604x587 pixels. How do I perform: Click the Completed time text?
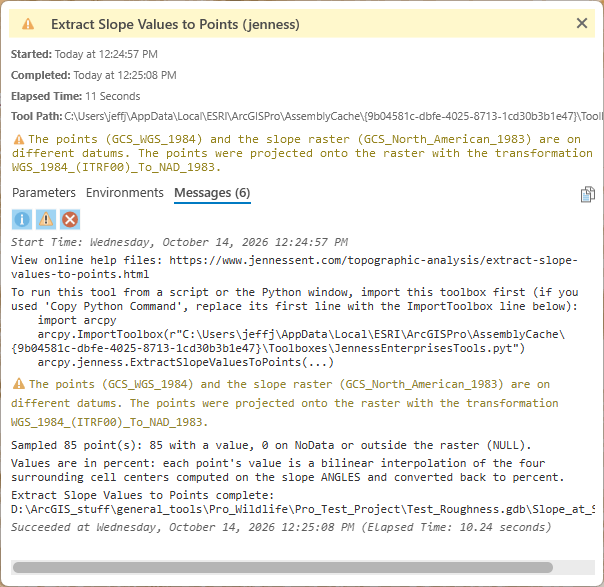(x=94, y=75)
